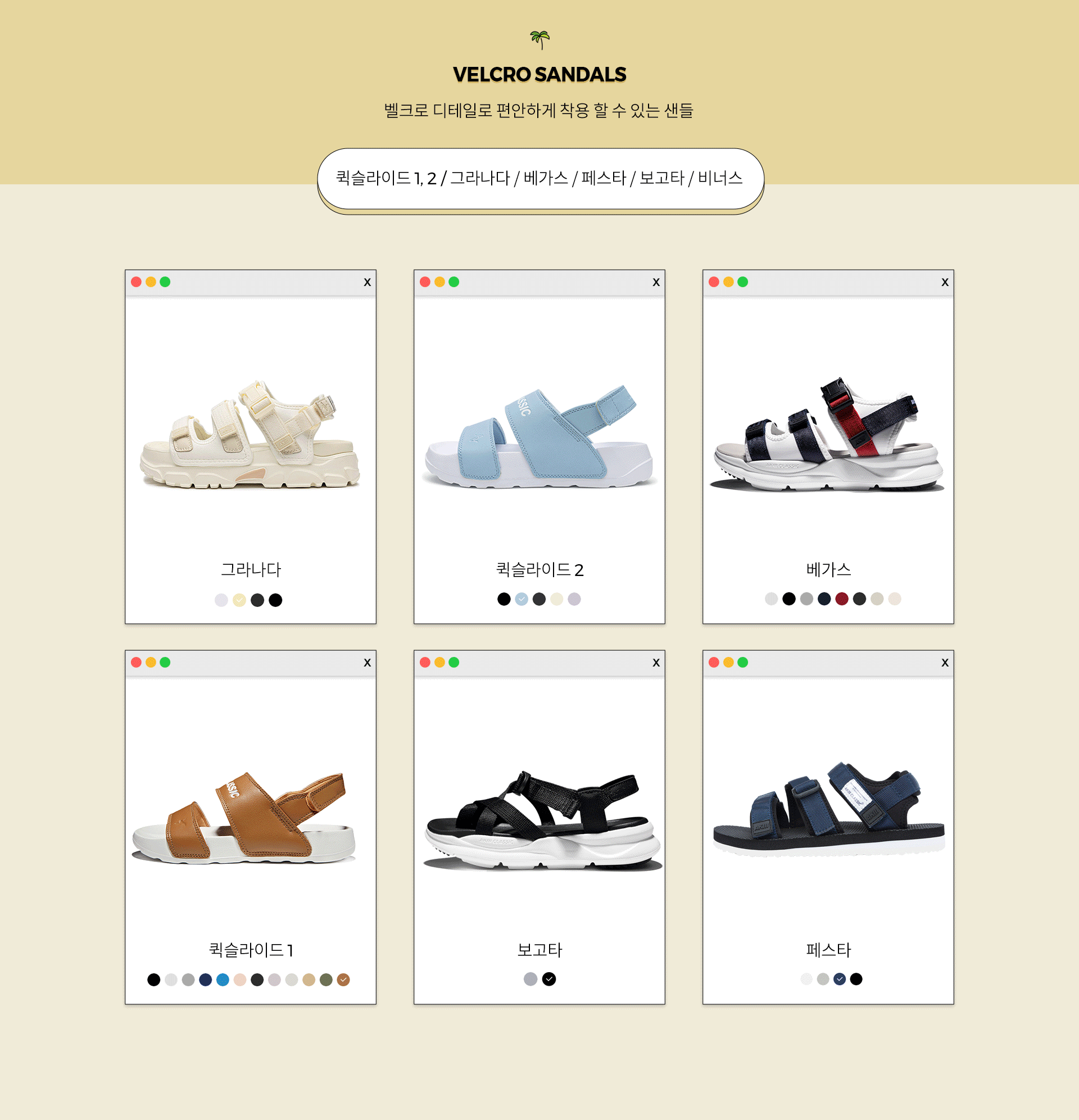Click the green dot on the 베가스 card
The image size is (1079, 1120).
point(742,282)
